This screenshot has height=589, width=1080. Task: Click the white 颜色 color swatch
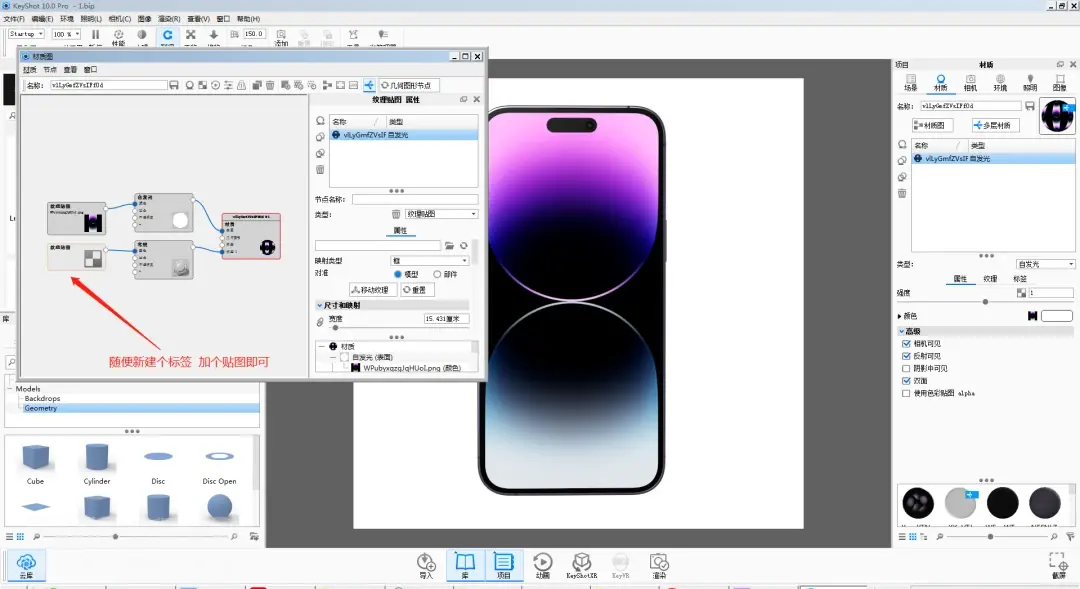1057,316
